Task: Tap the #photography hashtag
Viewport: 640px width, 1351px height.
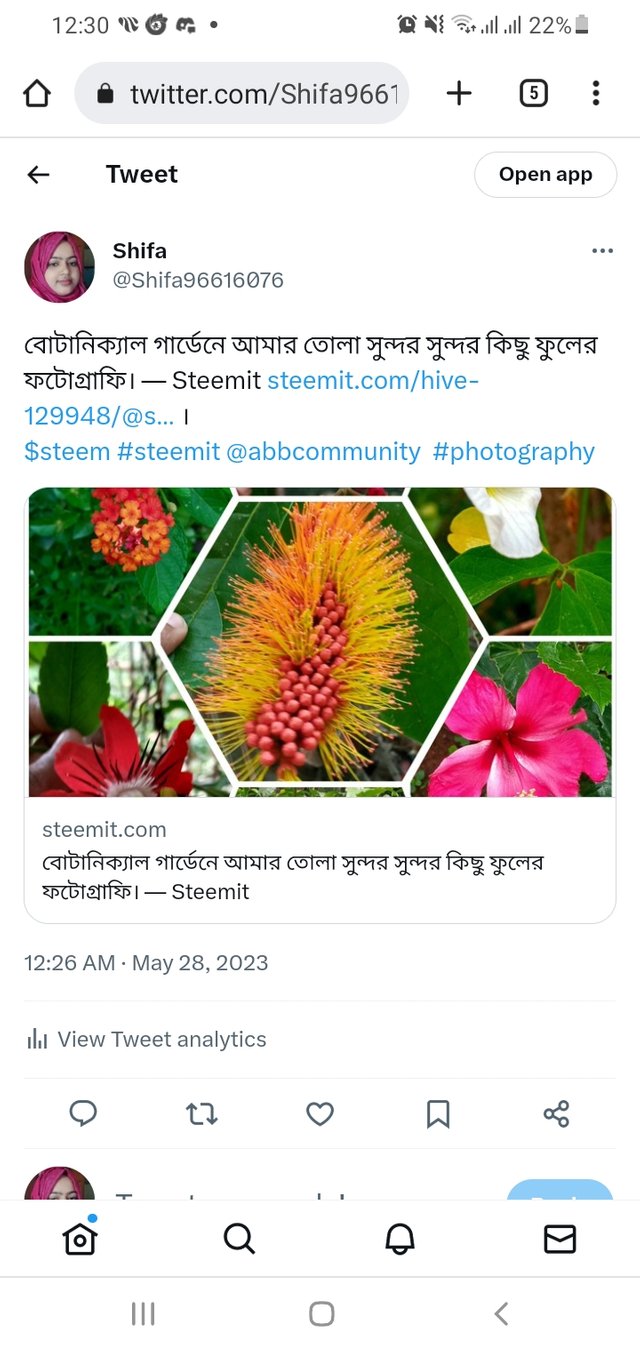Action: pyautogui.click(x=513, y=451)
